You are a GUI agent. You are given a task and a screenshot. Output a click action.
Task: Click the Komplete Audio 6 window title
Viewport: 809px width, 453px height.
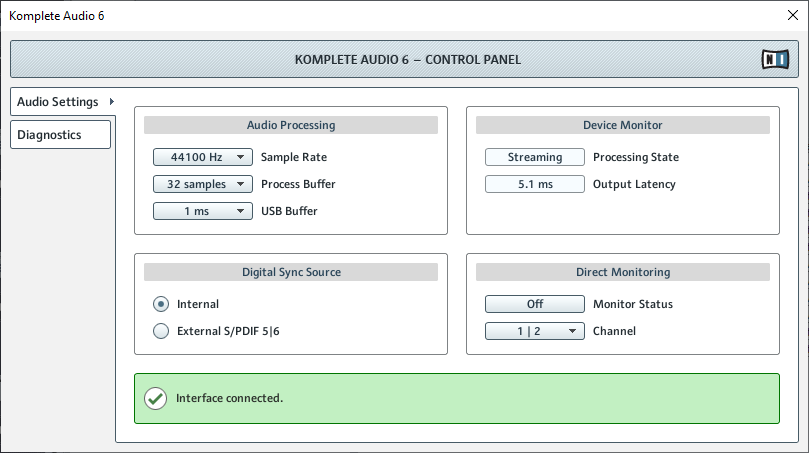point(57,16)
